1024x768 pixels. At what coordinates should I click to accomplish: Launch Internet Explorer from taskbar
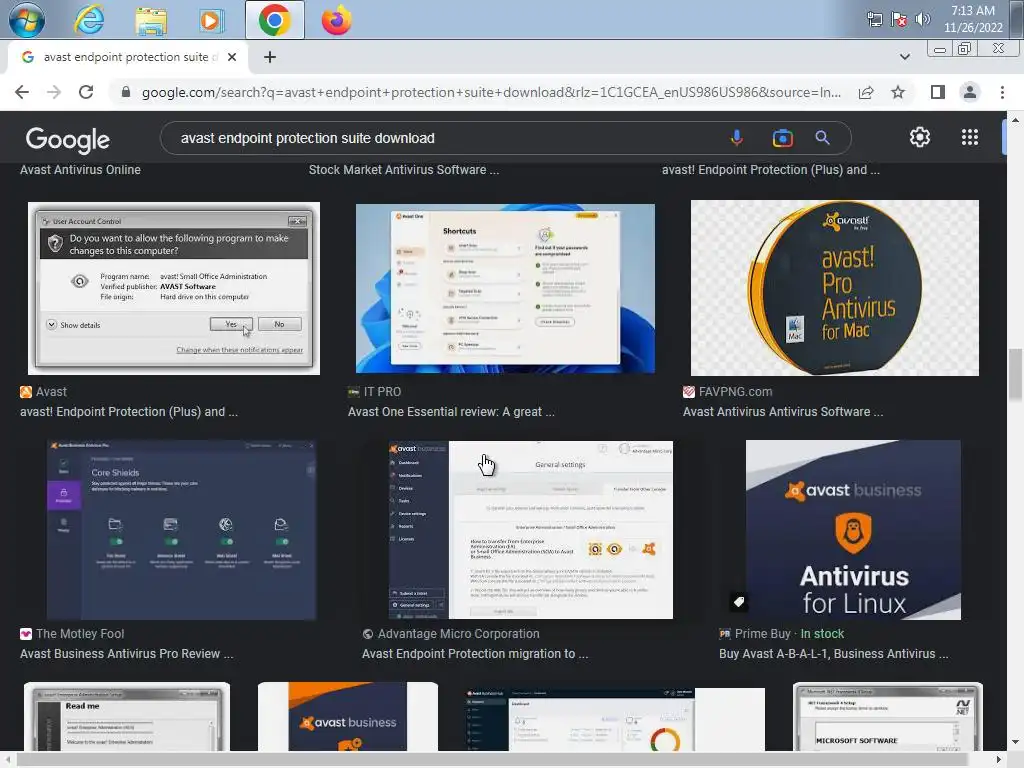click(89, 20)
